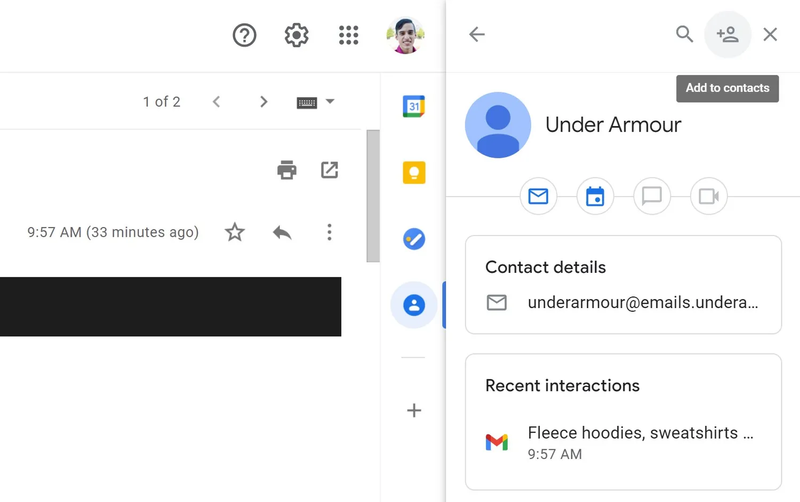This screenshot has height=502, width=800.
Task: Send email to Under Armour icon
Action: coord(538,196)
